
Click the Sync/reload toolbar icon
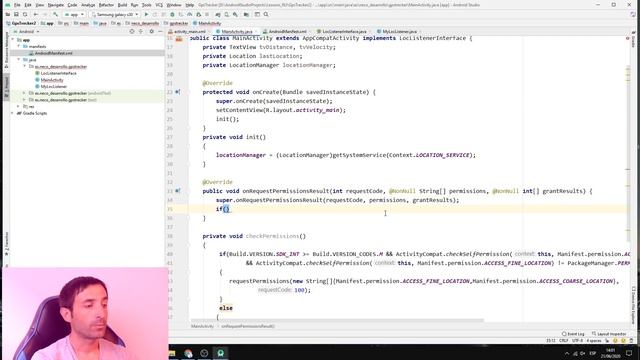(x=25, y=14)
